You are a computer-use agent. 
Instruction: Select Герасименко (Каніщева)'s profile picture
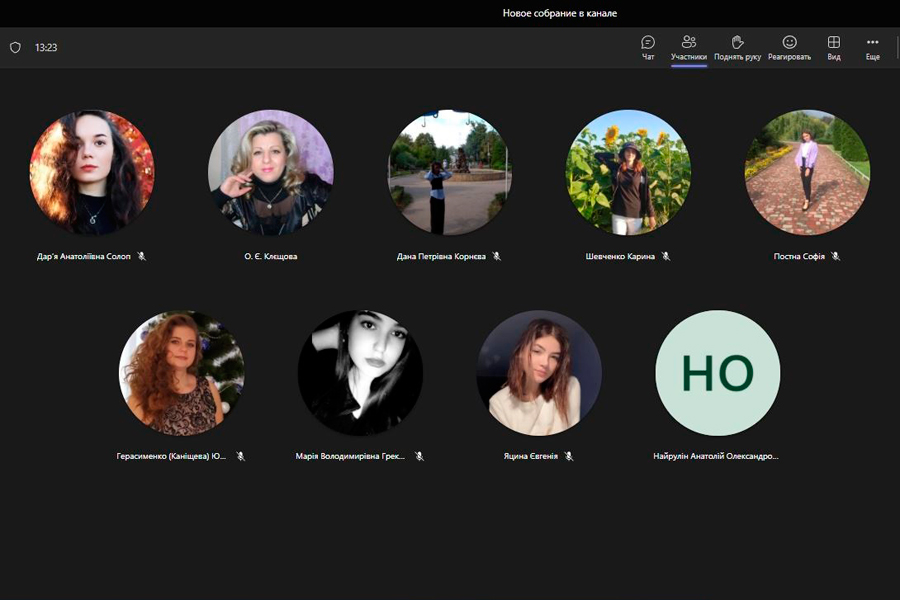181,373
